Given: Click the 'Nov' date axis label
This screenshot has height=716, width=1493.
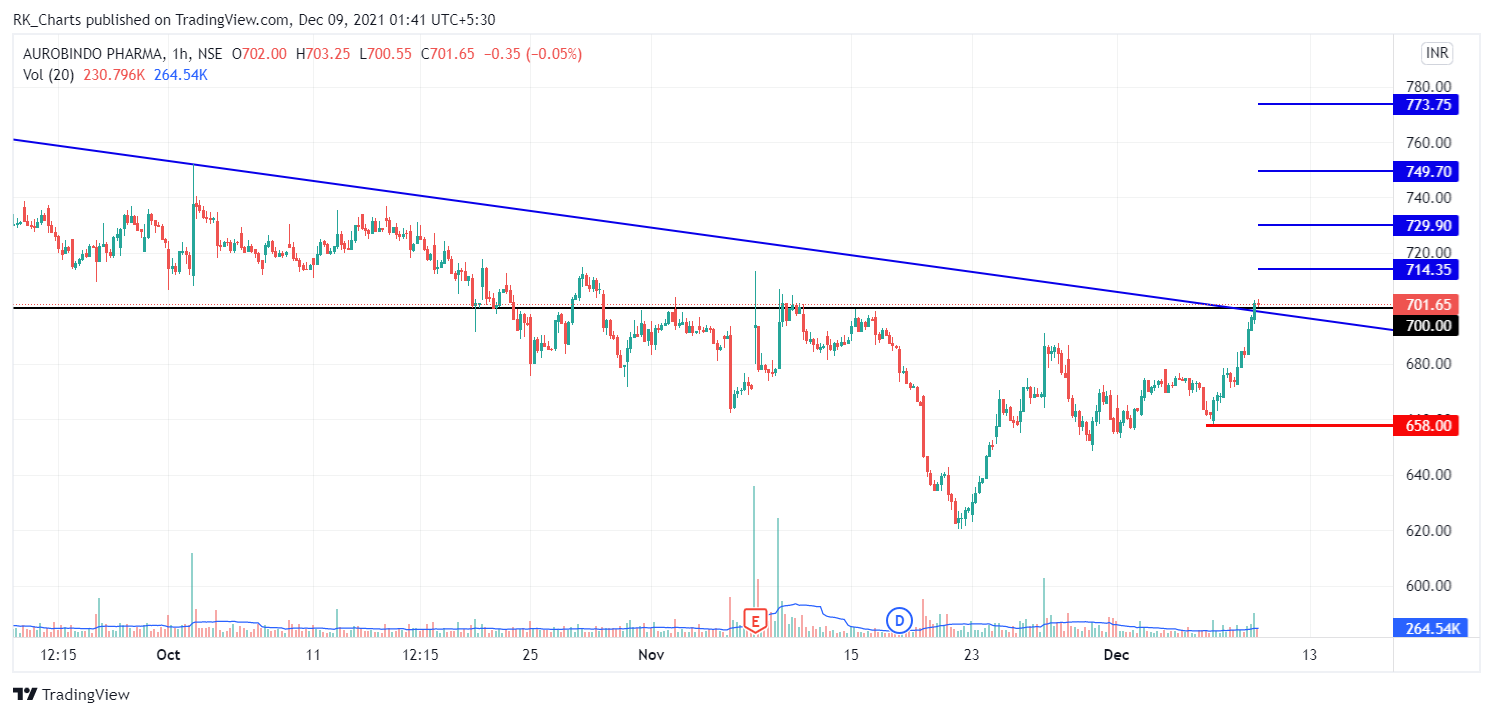Looking at the screenshot, I should (x=651, y=655).
